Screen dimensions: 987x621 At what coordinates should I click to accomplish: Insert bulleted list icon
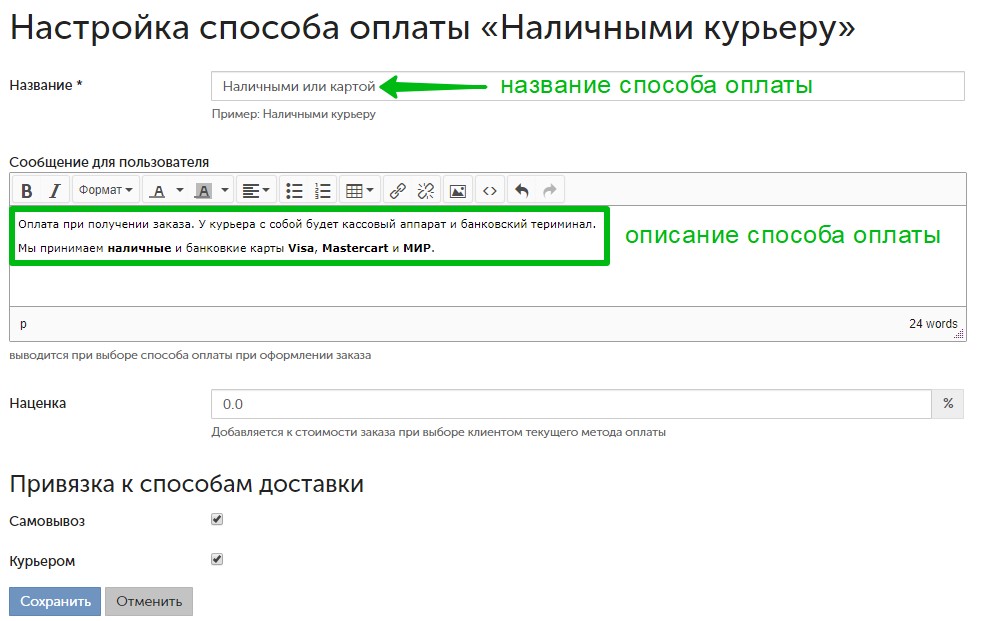[x=294, y=190]
